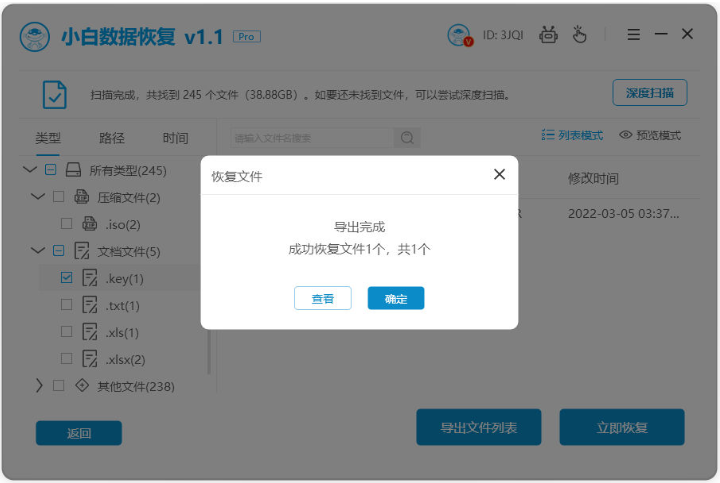Open the robot customer service icon
The width and height of the screenshot is (720, 483).
coord(548,35)
